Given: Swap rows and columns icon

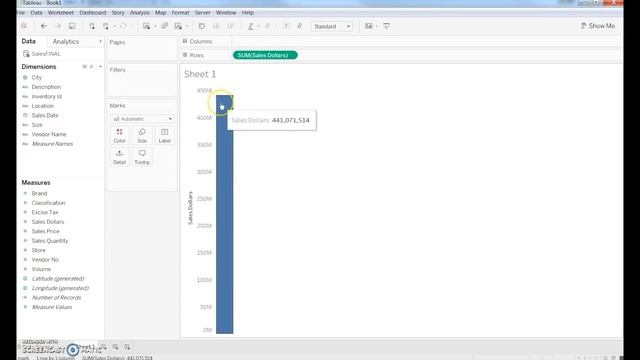Looking at the screenshot, I should (x=202, y=26).
